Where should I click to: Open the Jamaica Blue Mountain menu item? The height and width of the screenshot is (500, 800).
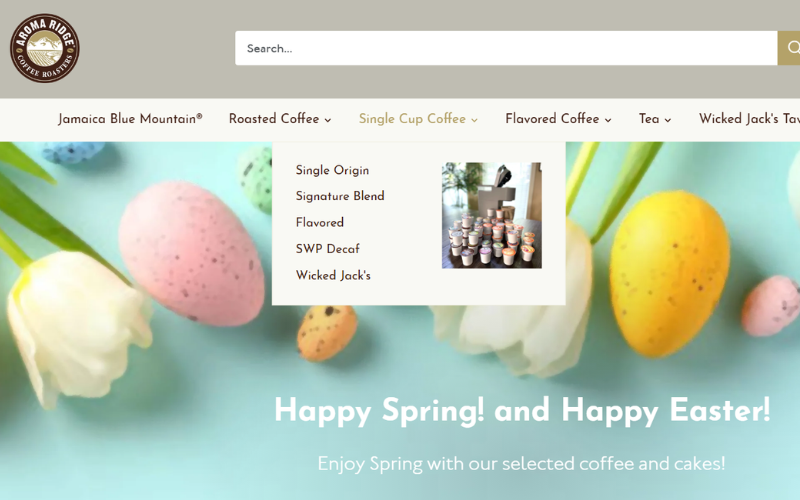pos(130,119)
